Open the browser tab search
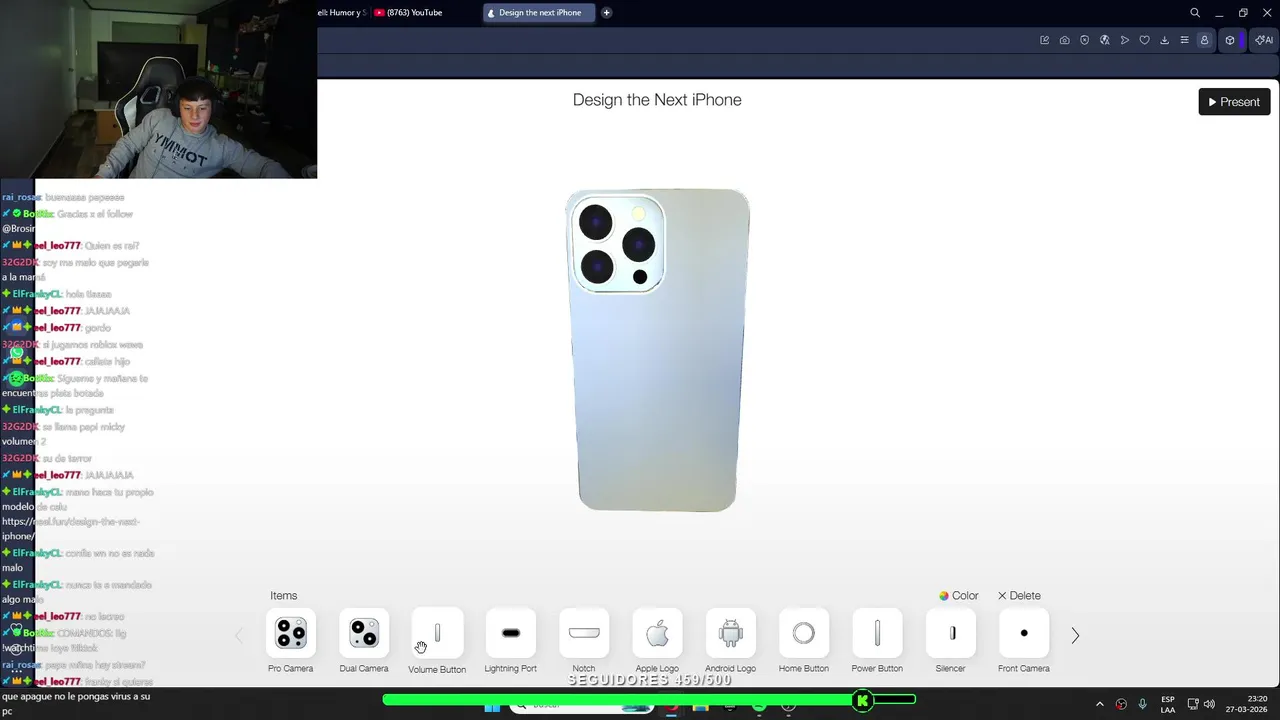Screen dimensions: 1280x720 [x=1195, y=13]
